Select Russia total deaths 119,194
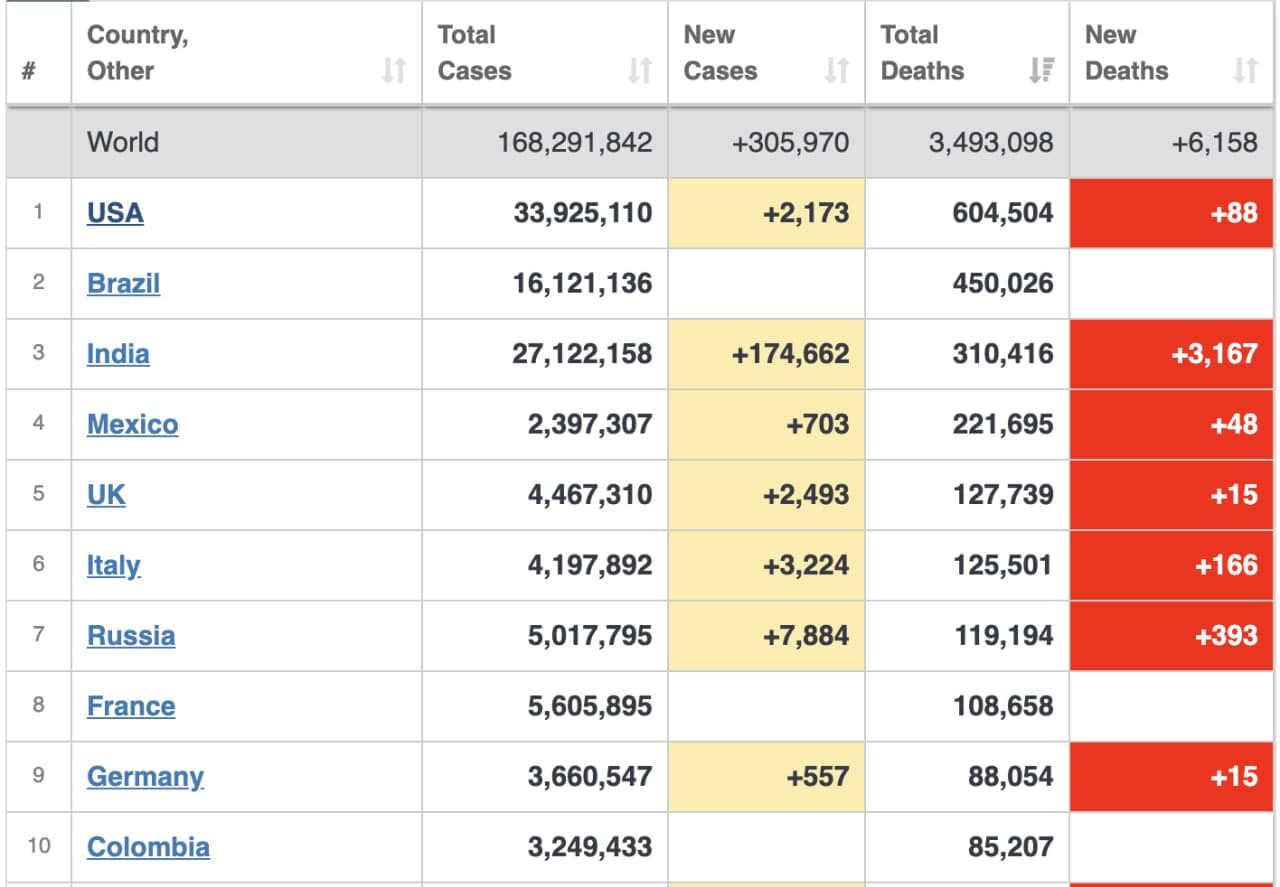The height and width of the screenshot is (887, 1280). (x=1003, y=636)
